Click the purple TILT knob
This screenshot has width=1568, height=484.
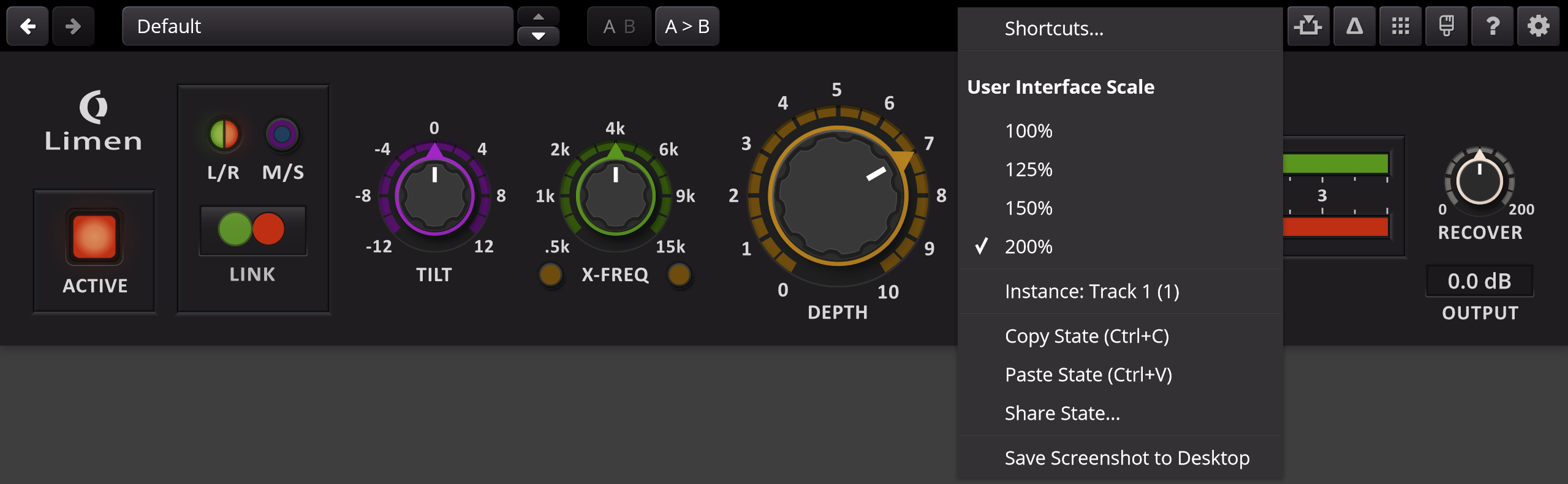434,196
